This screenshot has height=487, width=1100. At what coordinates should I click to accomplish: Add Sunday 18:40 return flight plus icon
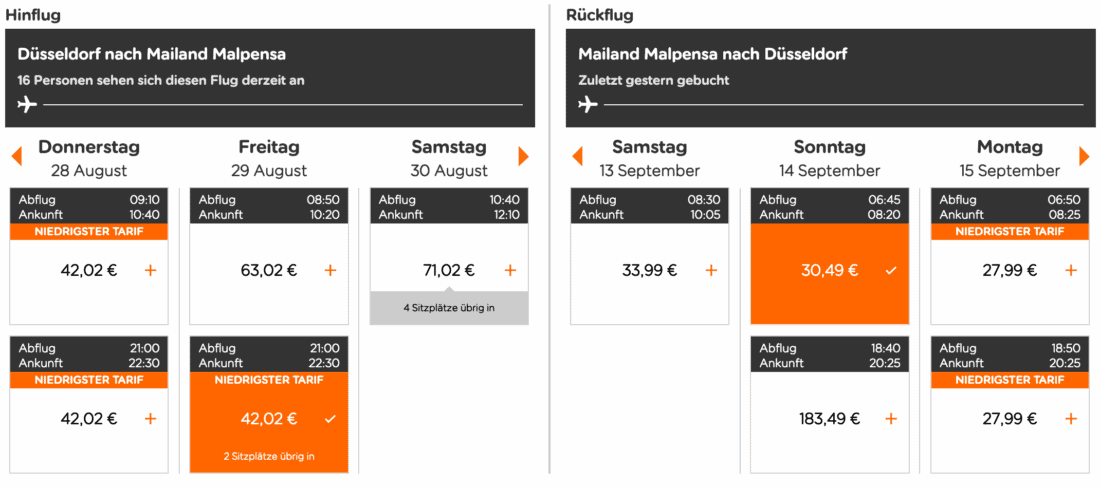point(891,419)
